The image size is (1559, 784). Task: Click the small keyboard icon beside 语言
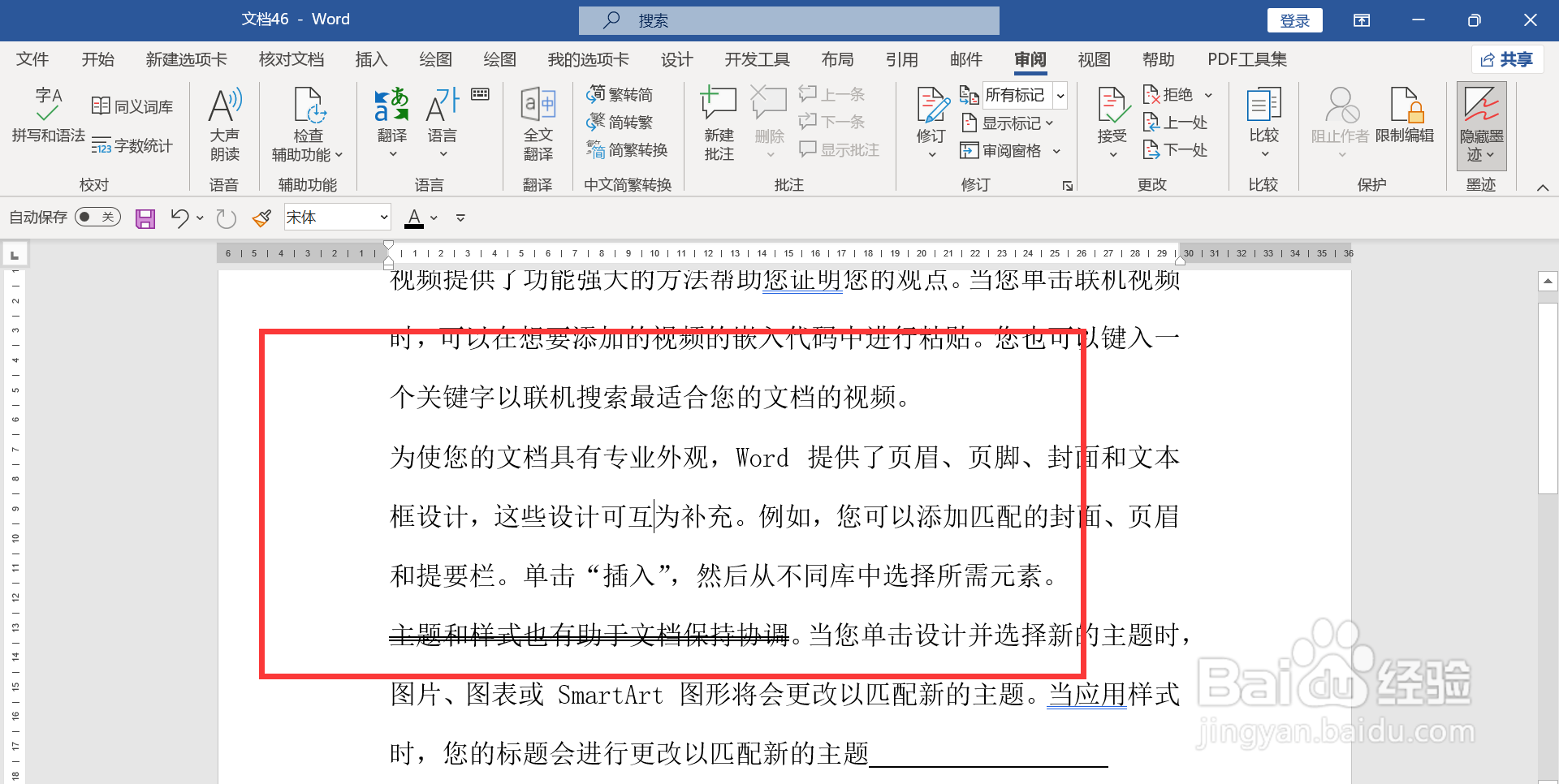click(x=480, y=94)
